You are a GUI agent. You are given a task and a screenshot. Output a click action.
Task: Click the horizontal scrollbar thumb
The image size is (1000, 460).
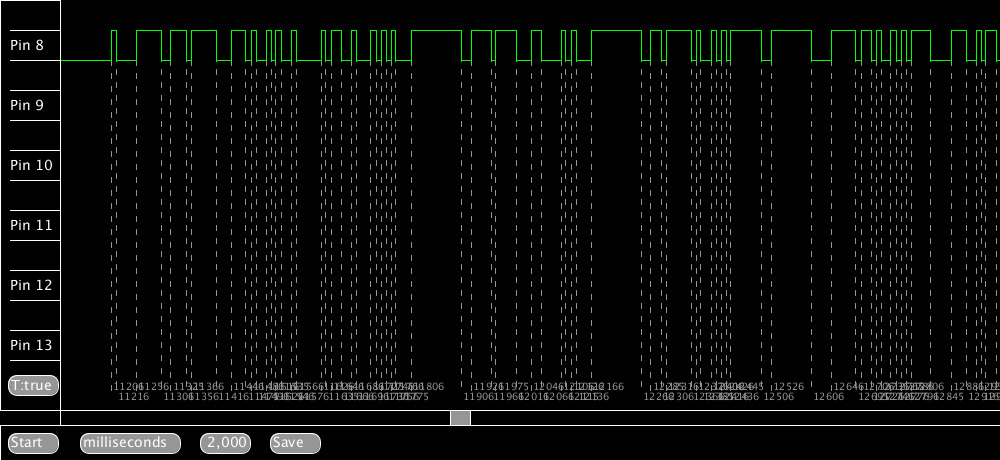[x=460, y=418]
